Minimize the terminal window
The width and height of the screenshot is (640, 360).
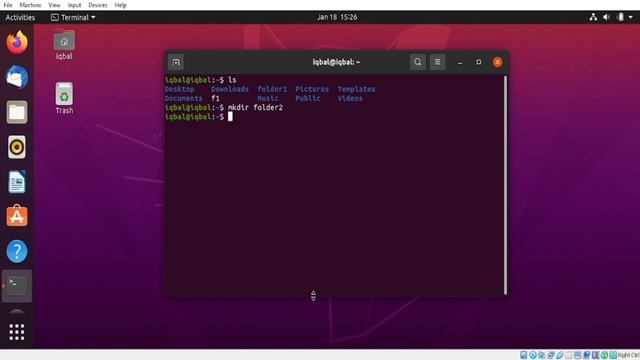pyautogui.click(x=460, y=62)
